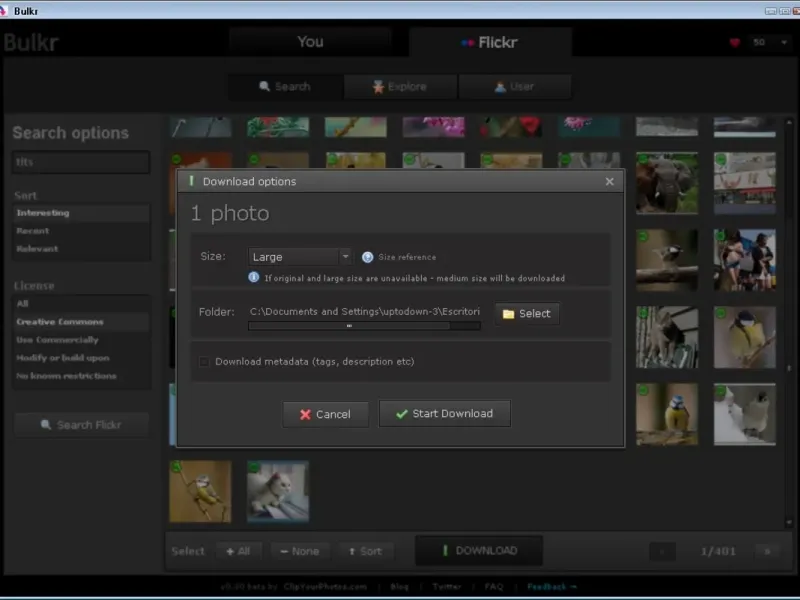Click the Bulkr logo text
Screen dimensions: 800x600
tap(31, 43)
